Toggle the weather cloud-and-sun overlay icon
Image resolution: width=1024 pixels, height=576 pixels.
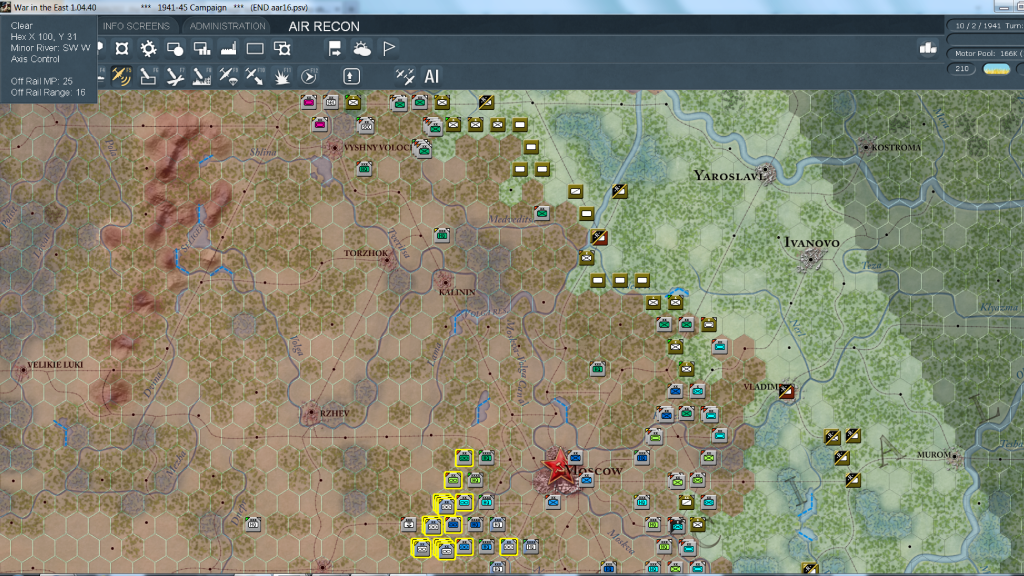tap(362, 48)
